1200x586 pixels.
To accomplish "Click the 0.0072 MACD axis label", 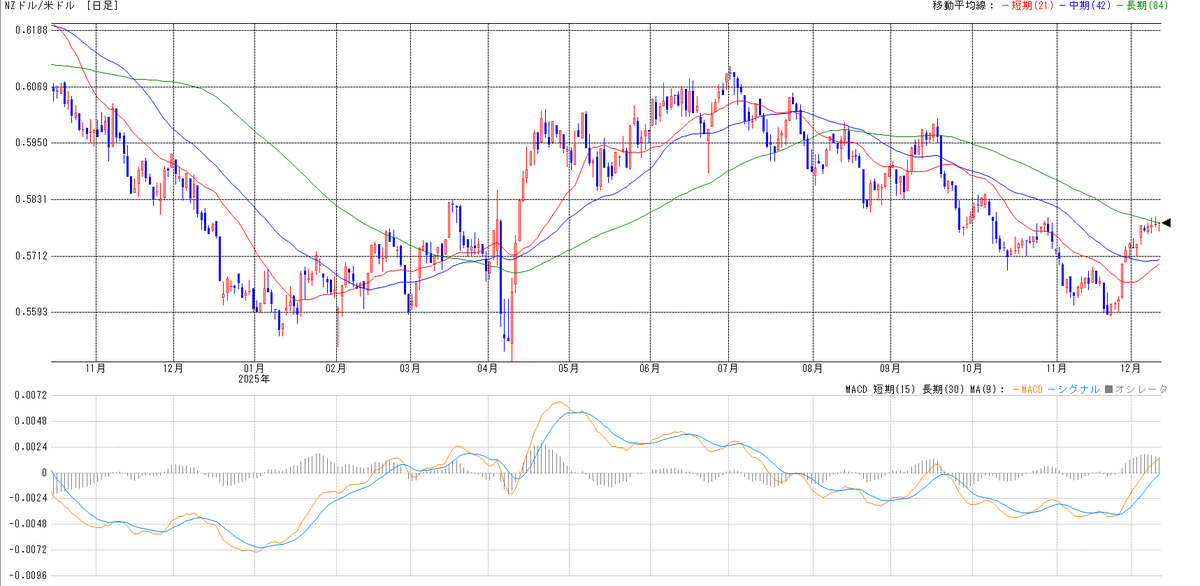I will click(30, 396).
